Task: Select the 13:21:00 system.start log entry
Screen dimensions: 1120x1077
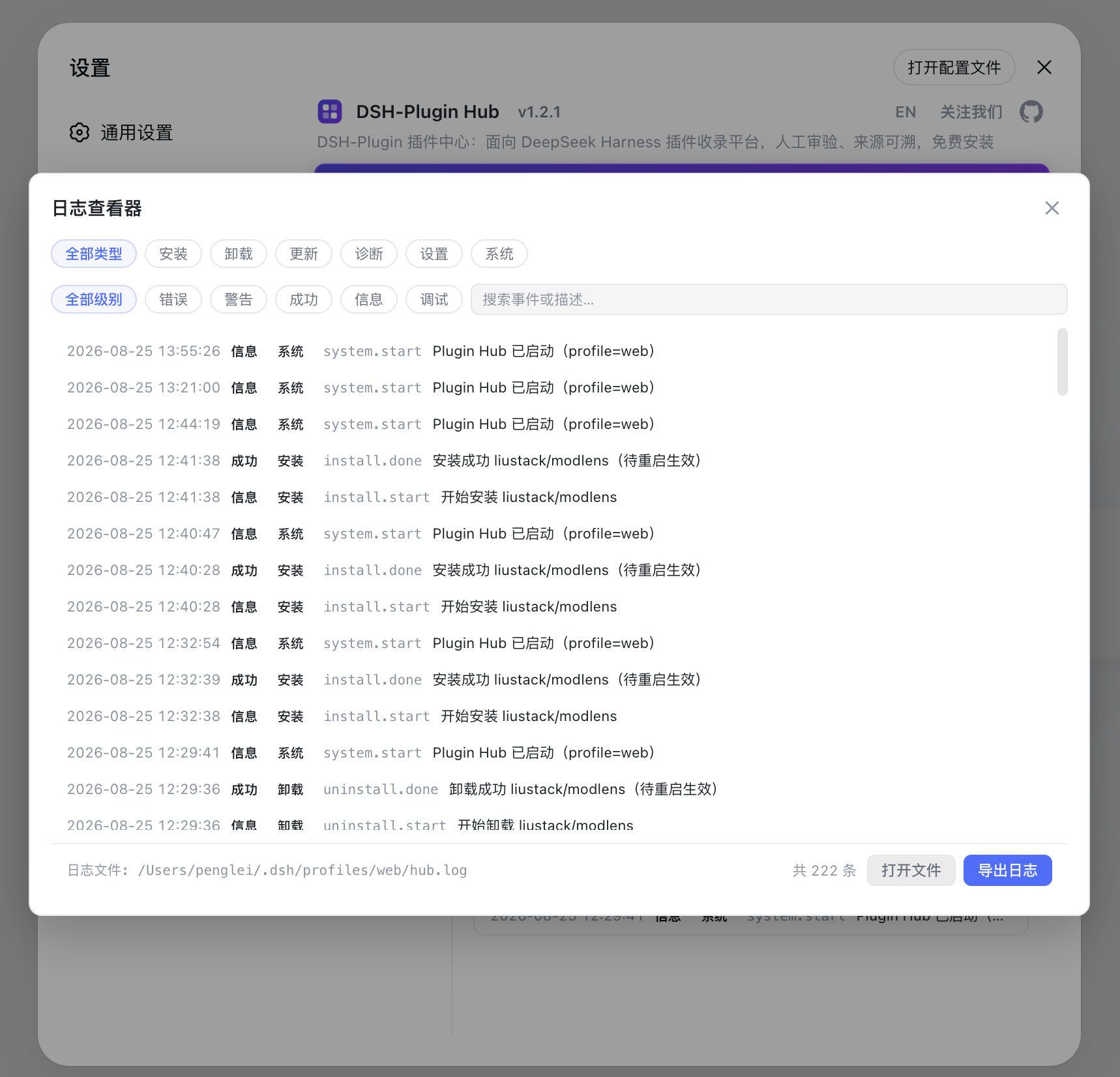Action: click(553, 388)
